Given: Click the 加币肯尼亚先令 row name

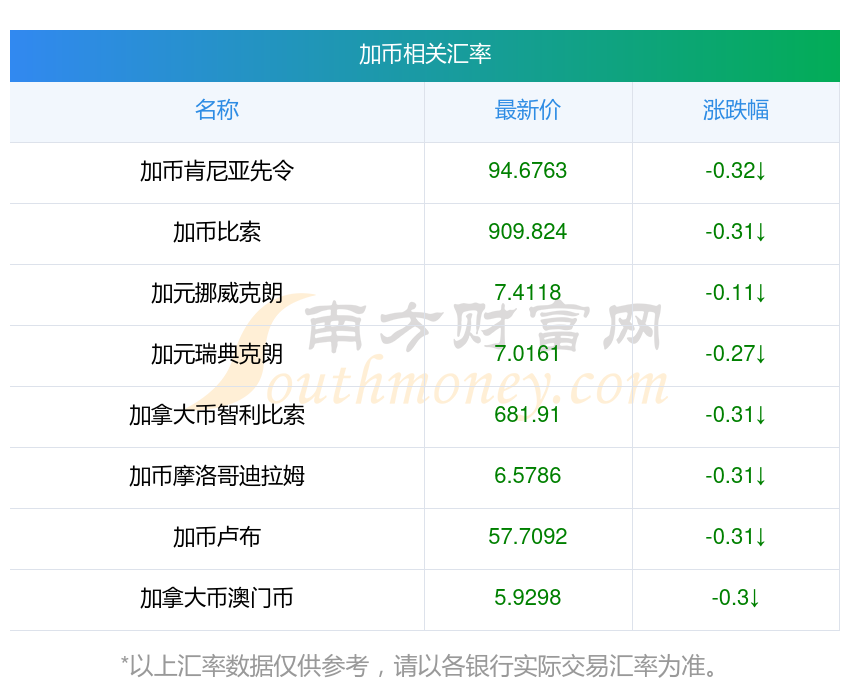Looking at the screenshot, I should coord(217,171).
